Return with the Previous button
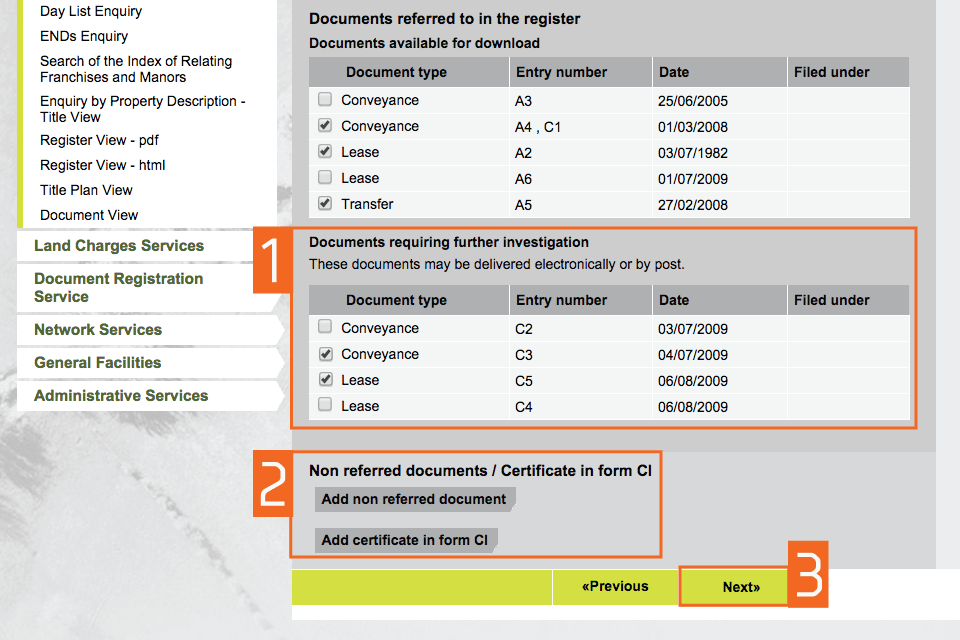This screenshot has height=640, width=960. click(615, 587)
